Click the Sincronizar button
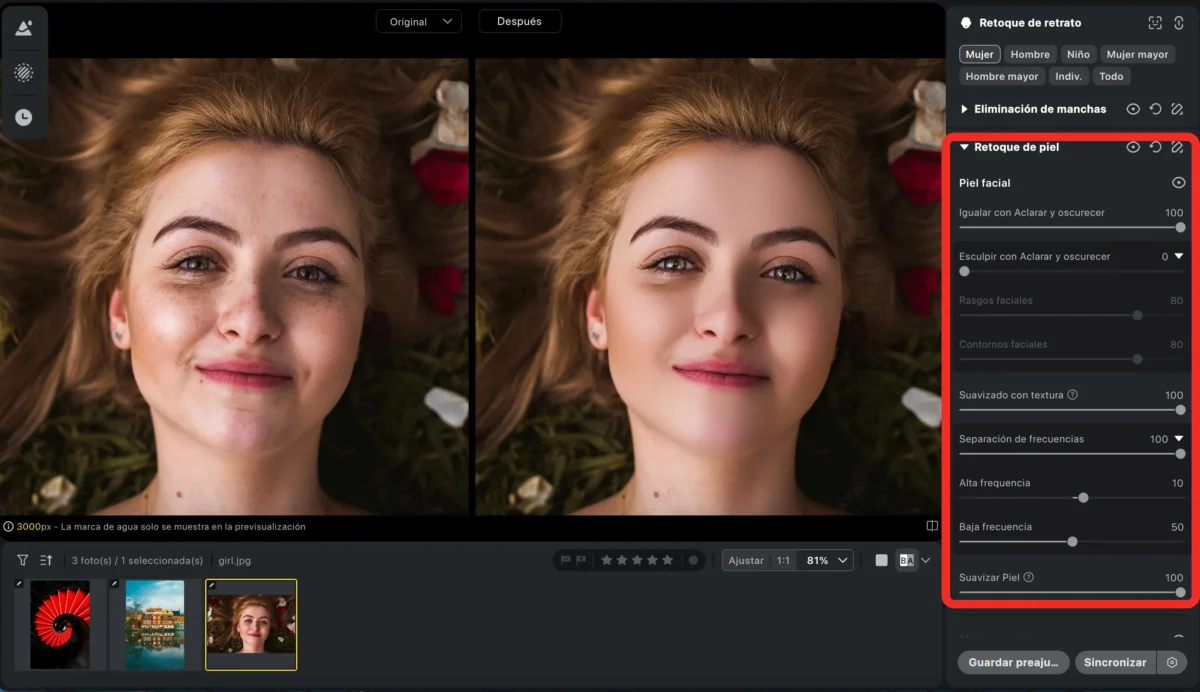 point(1115,662)
